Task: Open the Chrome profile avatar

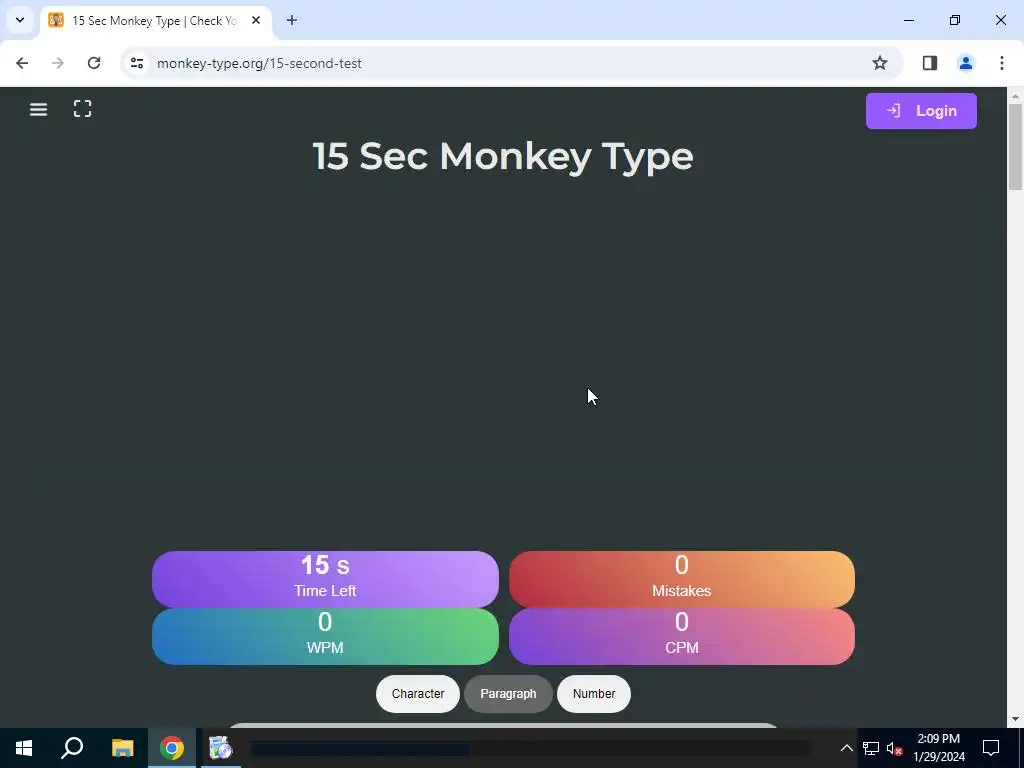Action: 966,63
